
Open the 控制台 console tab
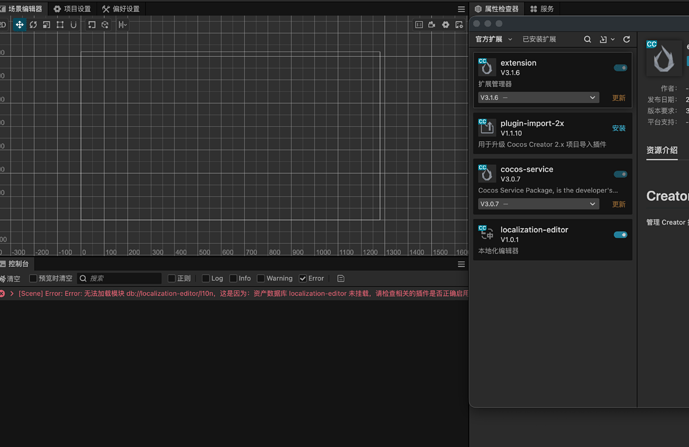coord(15,264)
